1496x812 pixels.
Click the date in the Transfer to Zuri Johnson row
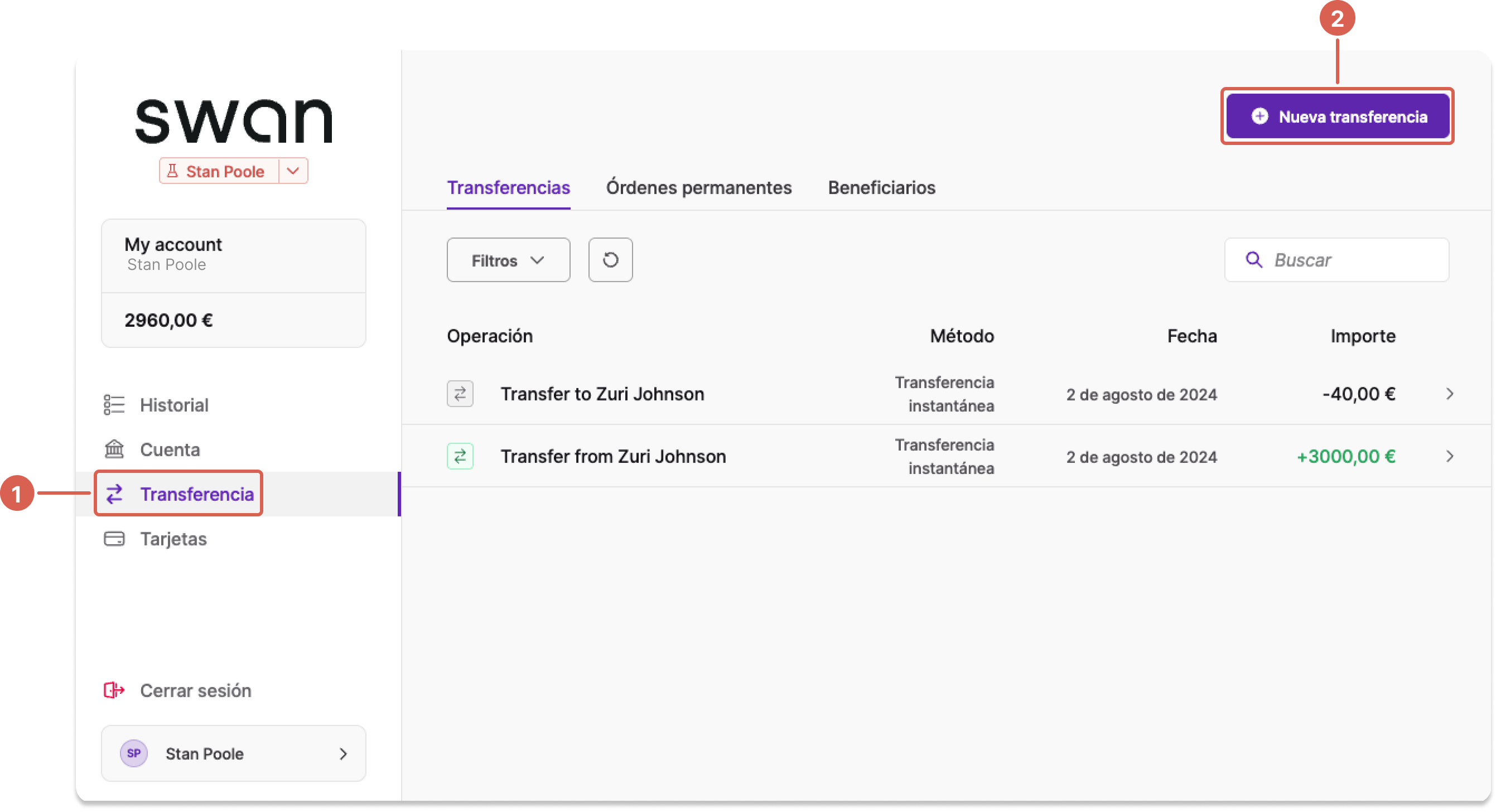click(x=1141, y=394)
